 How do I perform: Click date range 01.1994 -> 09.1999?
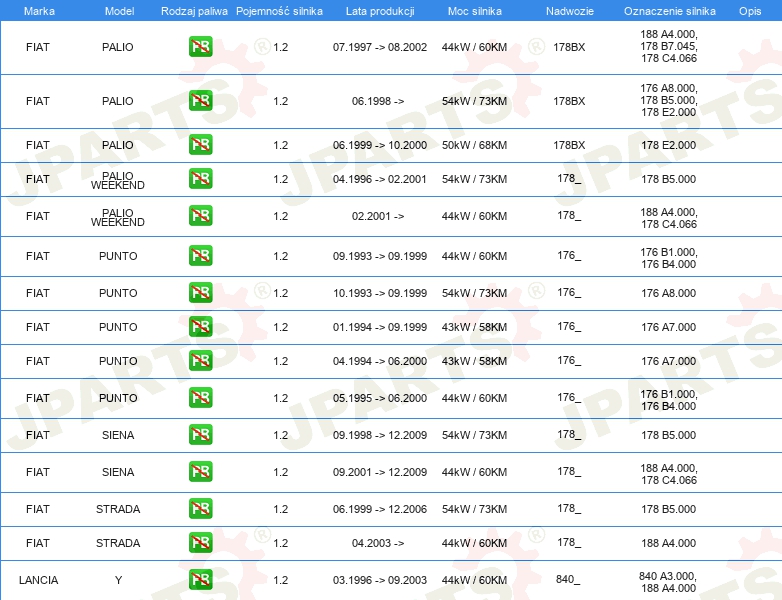point(380,327)
